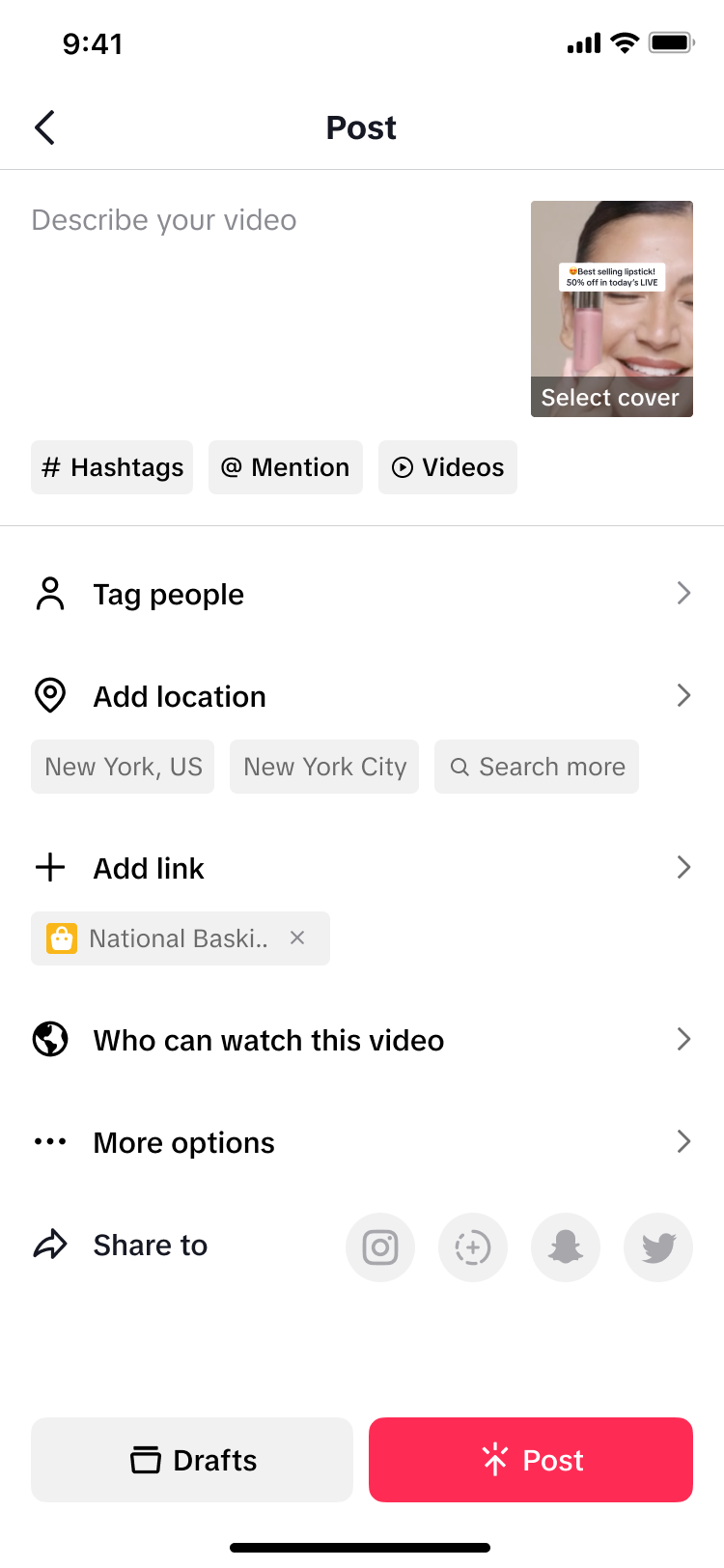Toggle the Snapchat share icon
The height and width of the screenshot is (1568, 724).
coord(566,1247)
